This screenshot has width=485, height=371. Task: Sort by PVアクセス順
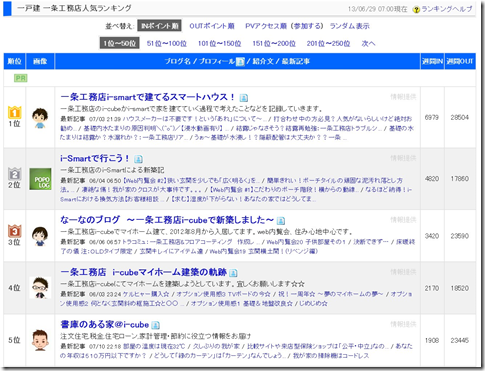coord(266,26)
